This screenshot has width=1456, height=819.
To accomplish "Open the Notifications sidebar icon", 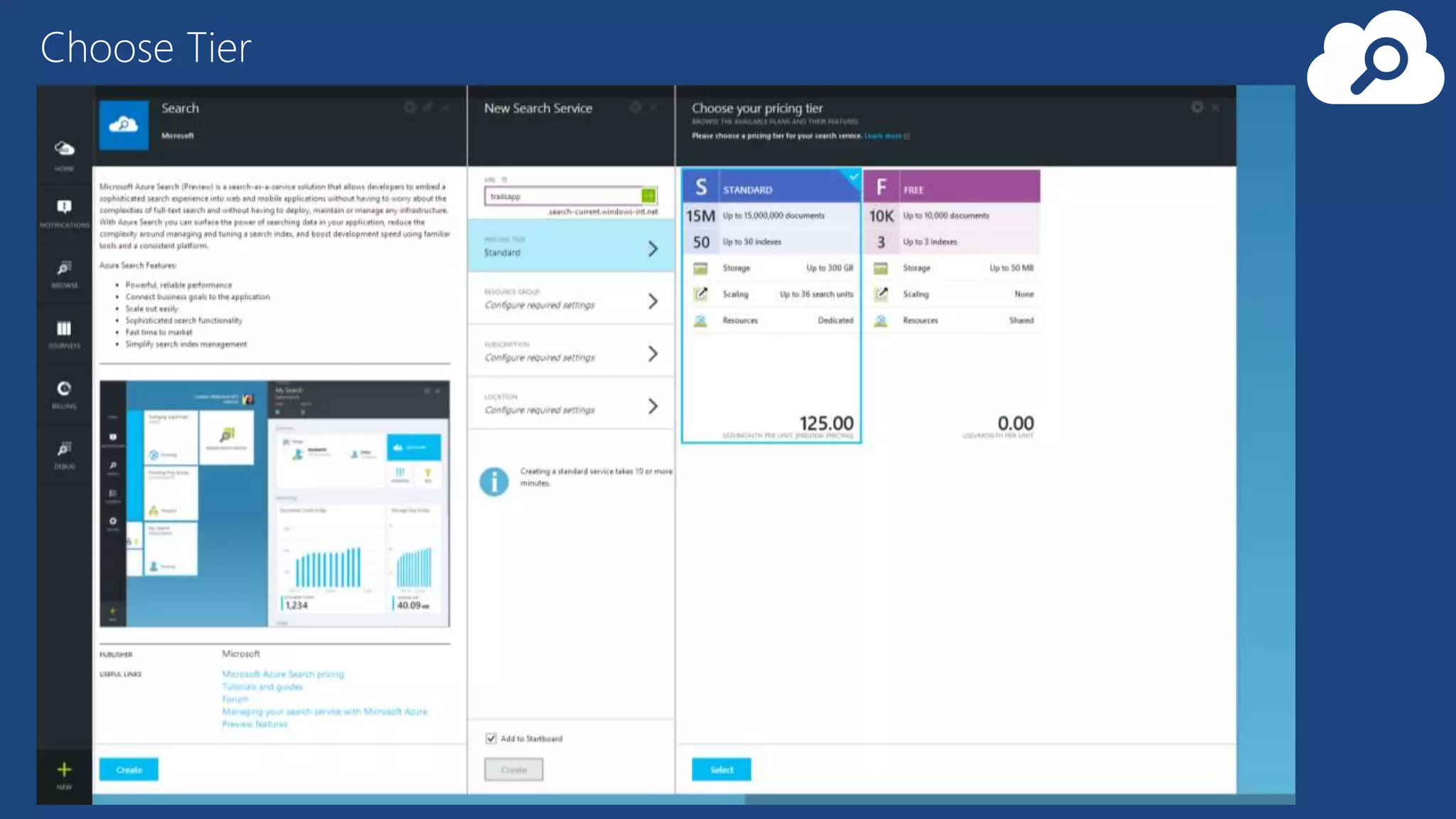I will point(64,208).
